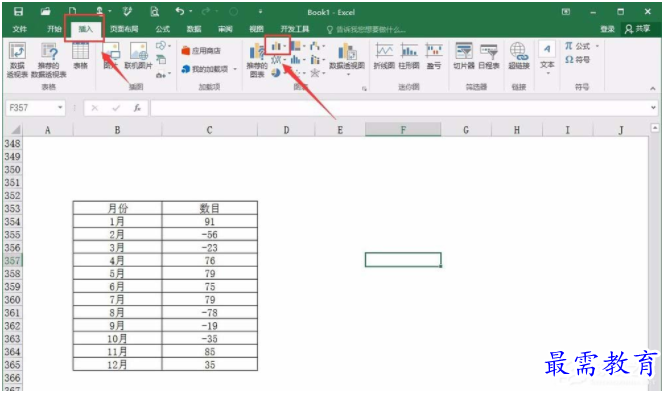Viewport: 666px width, 395px height.
Task: Insert a Column sparkline (柱形图)
Action: 409,56
